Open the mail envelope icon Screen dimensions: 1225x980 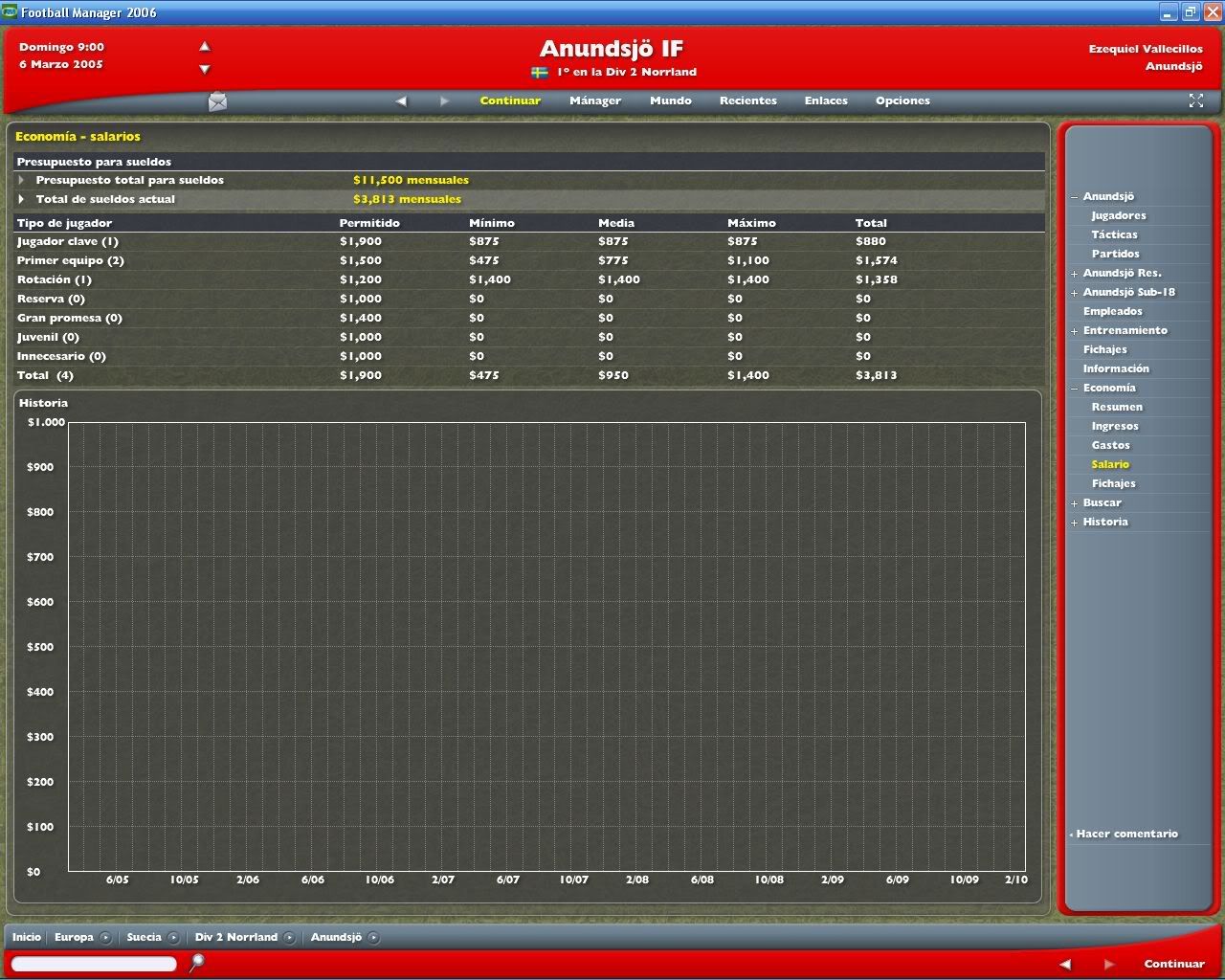point(217,101)
